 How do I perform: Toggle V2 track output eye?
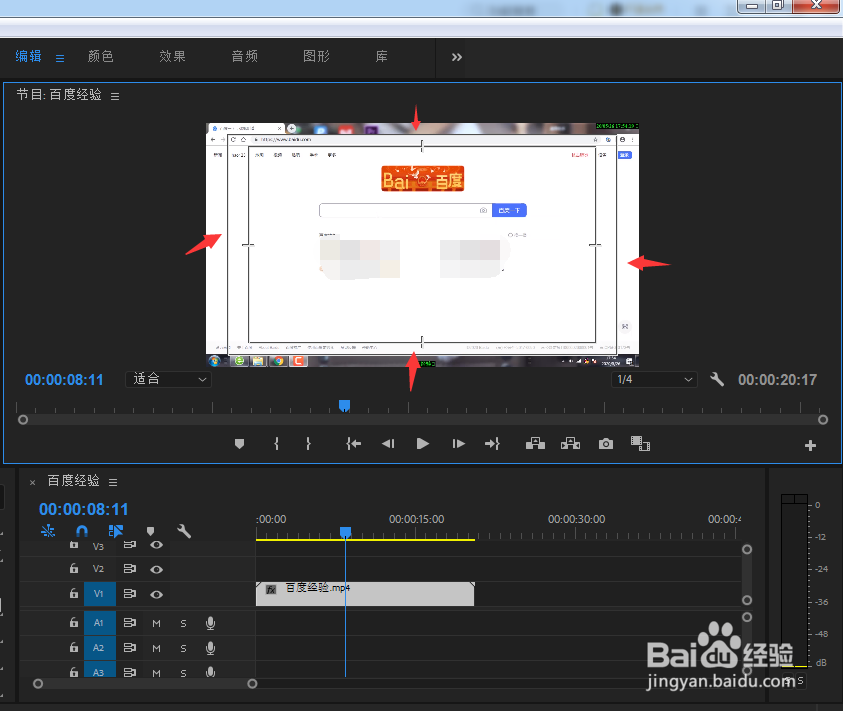tap(156, 569)
